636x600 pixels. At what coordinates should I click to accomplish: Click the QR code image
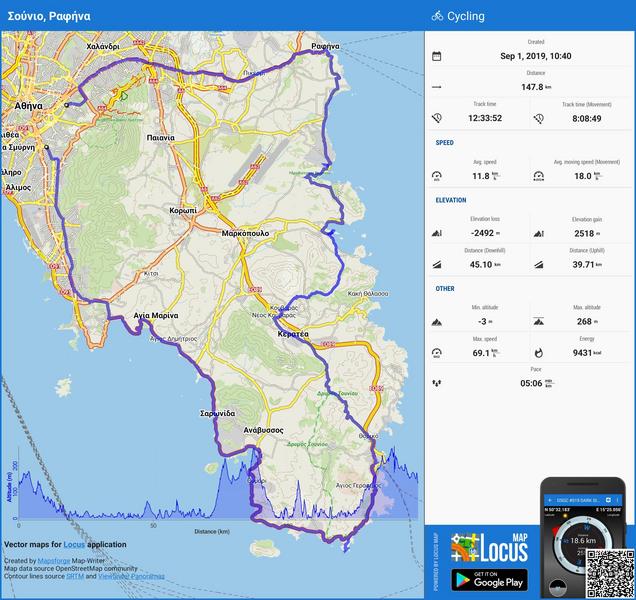[609, 573]
